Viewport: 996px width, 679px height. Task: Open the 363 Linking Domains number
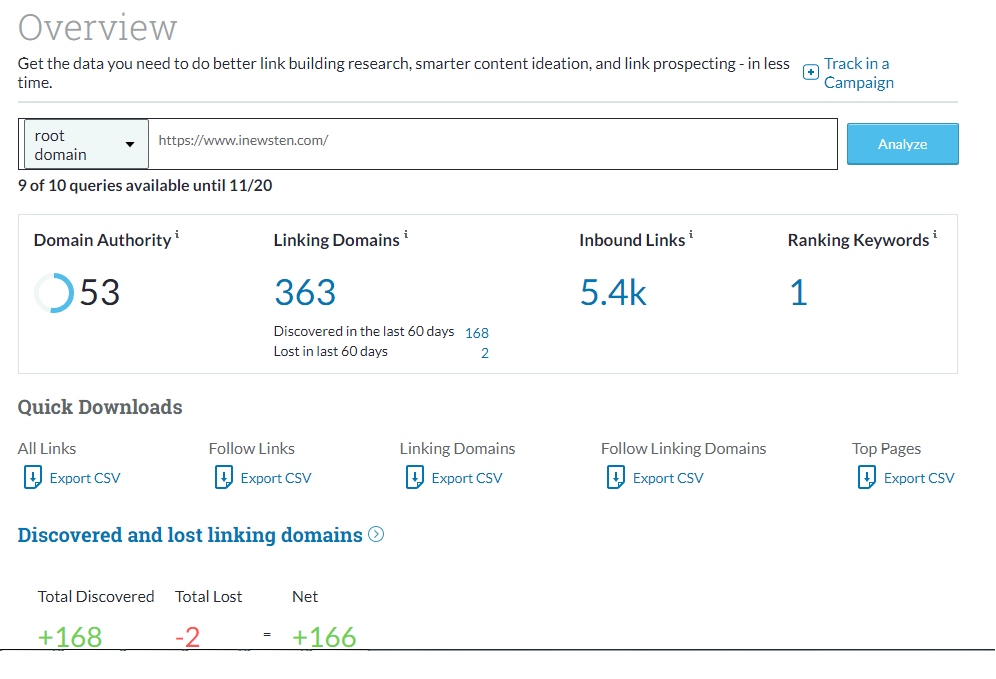point(305,293)
